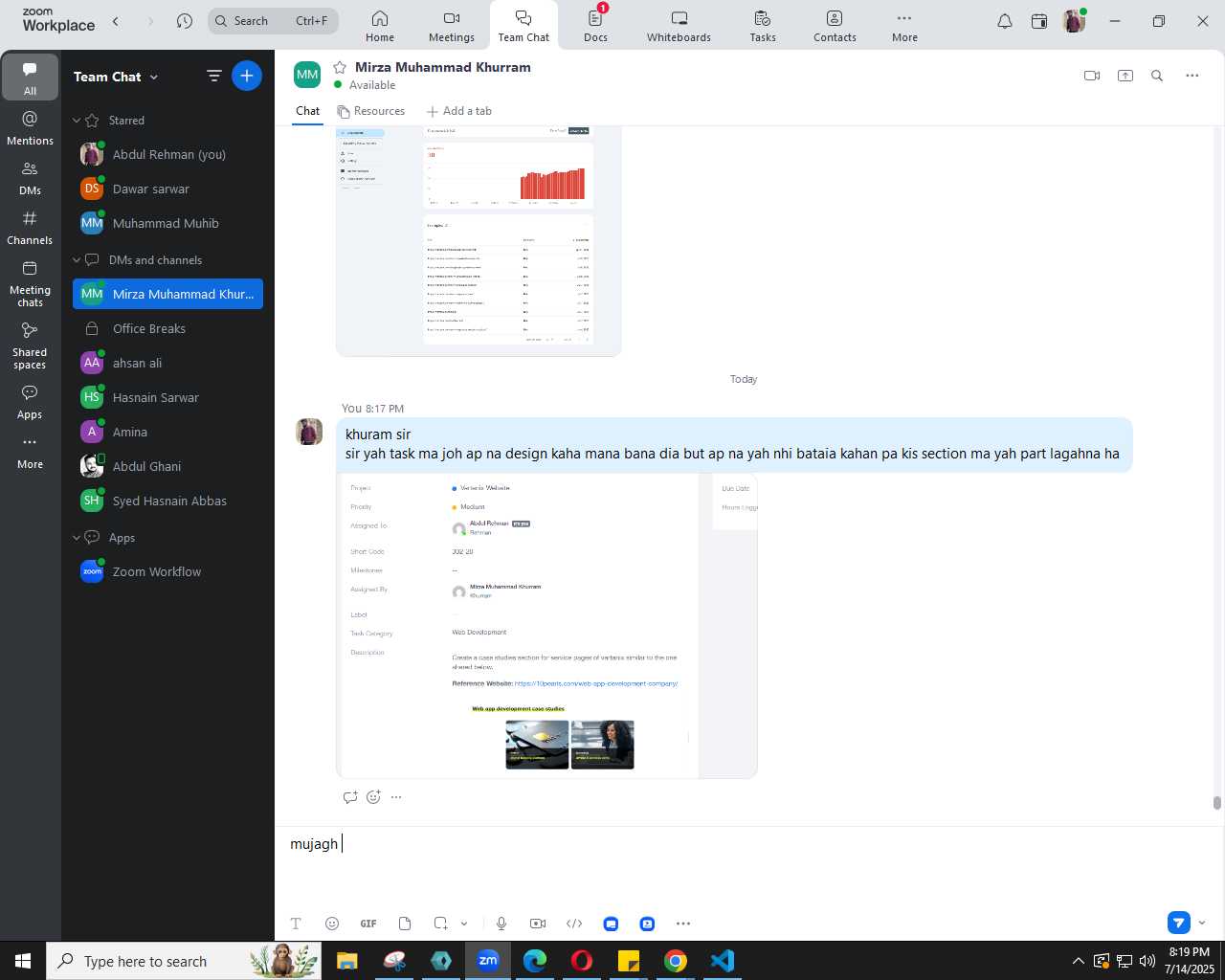
Task: Open the Tasks tab
Action: pyautogui.click(x=763, y=26)
